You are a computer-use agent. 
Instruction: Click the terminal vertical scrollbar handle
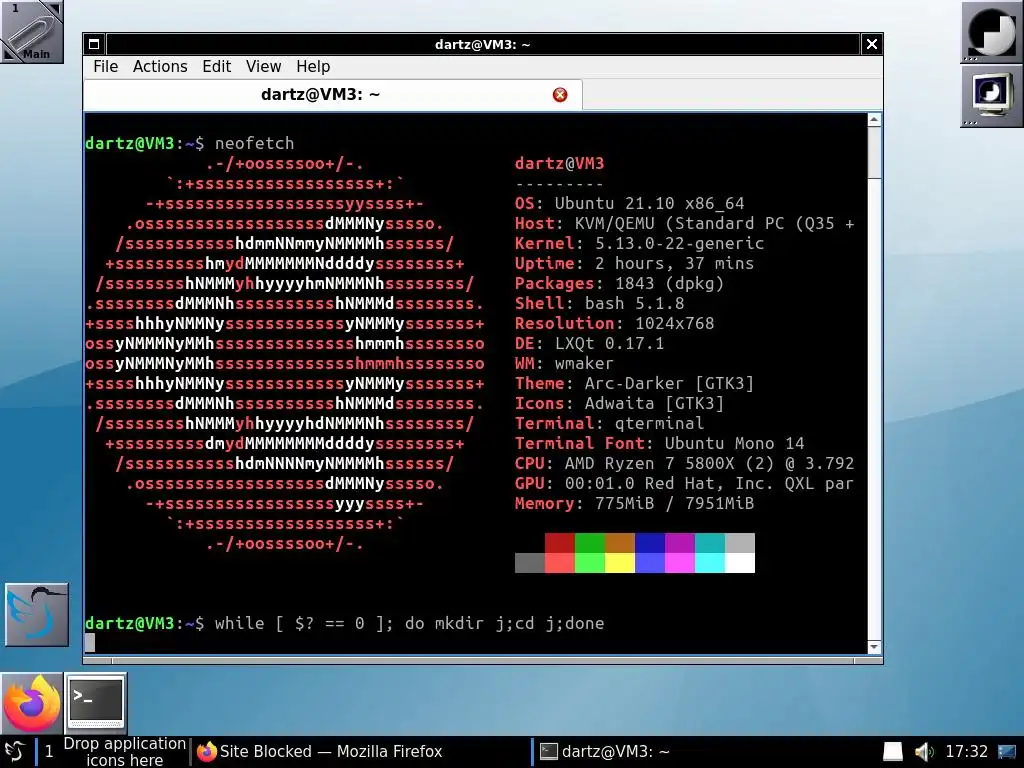(874, 152)
